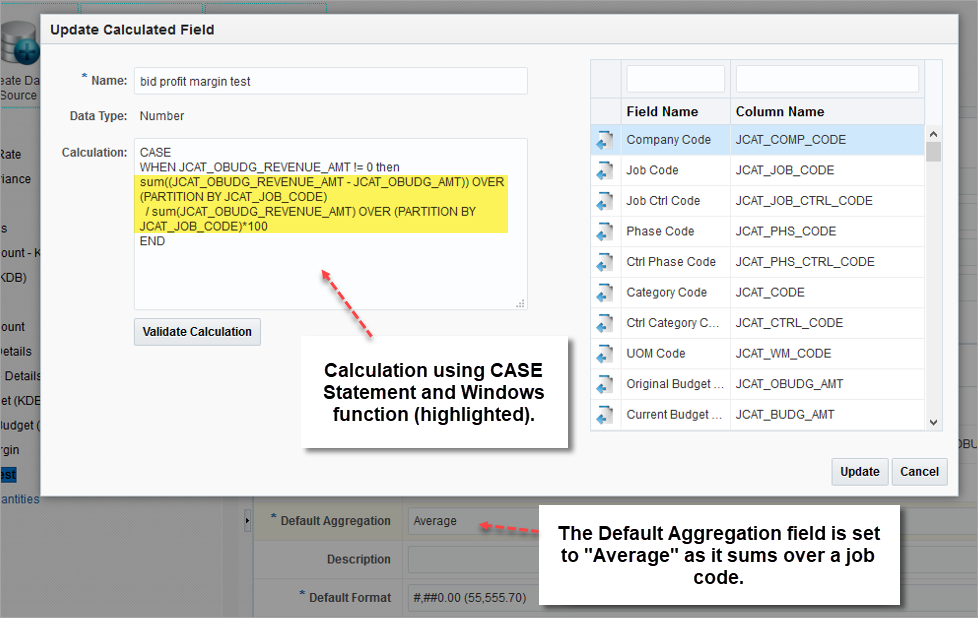978x618 pixels.
Task: Select JCAT_BUDG_AMT column cell
Action: coord(827,415)
